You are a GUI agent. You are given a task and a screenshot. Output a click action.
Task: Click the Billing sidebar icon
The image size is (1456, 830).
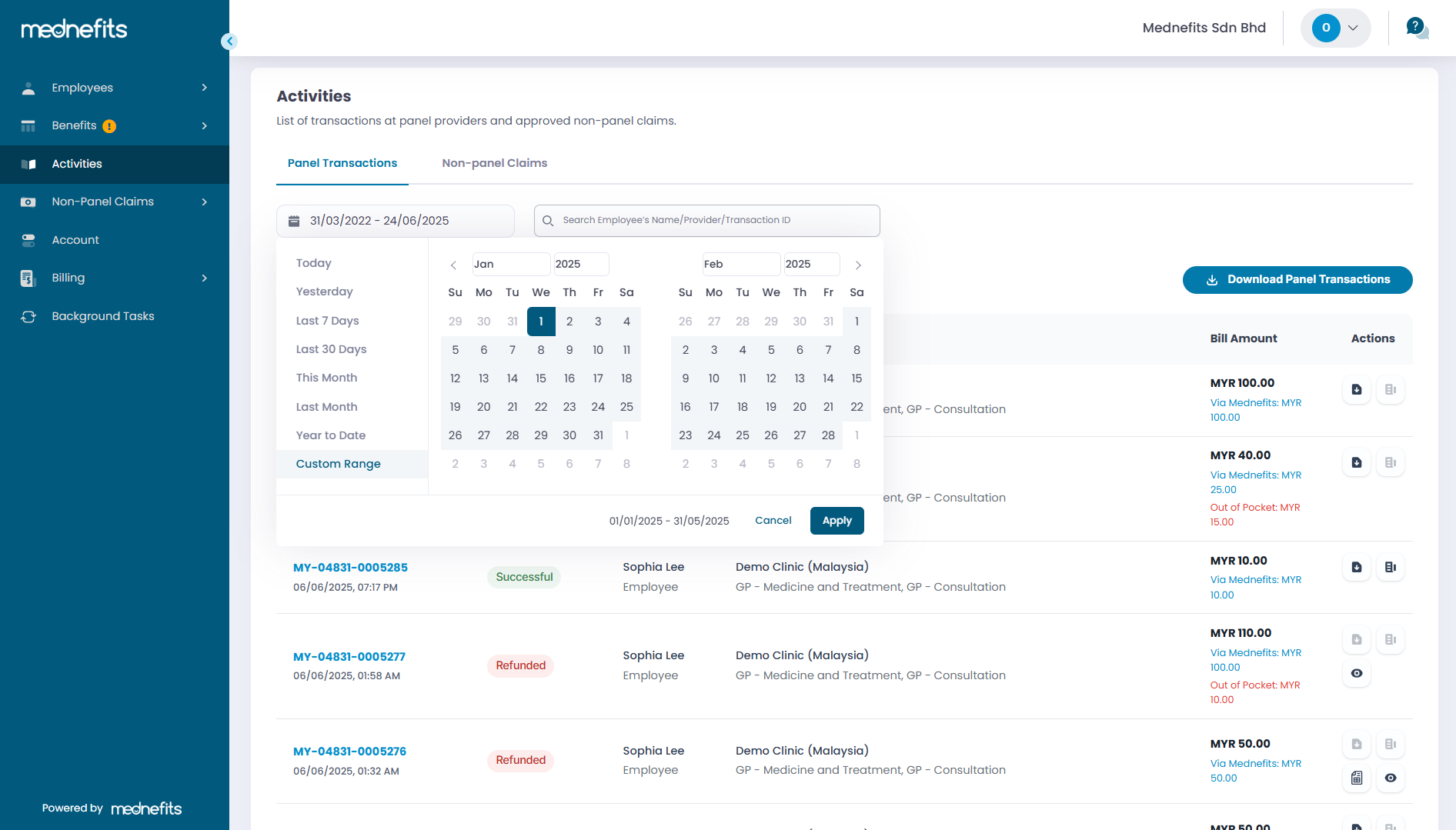point(28,278)
